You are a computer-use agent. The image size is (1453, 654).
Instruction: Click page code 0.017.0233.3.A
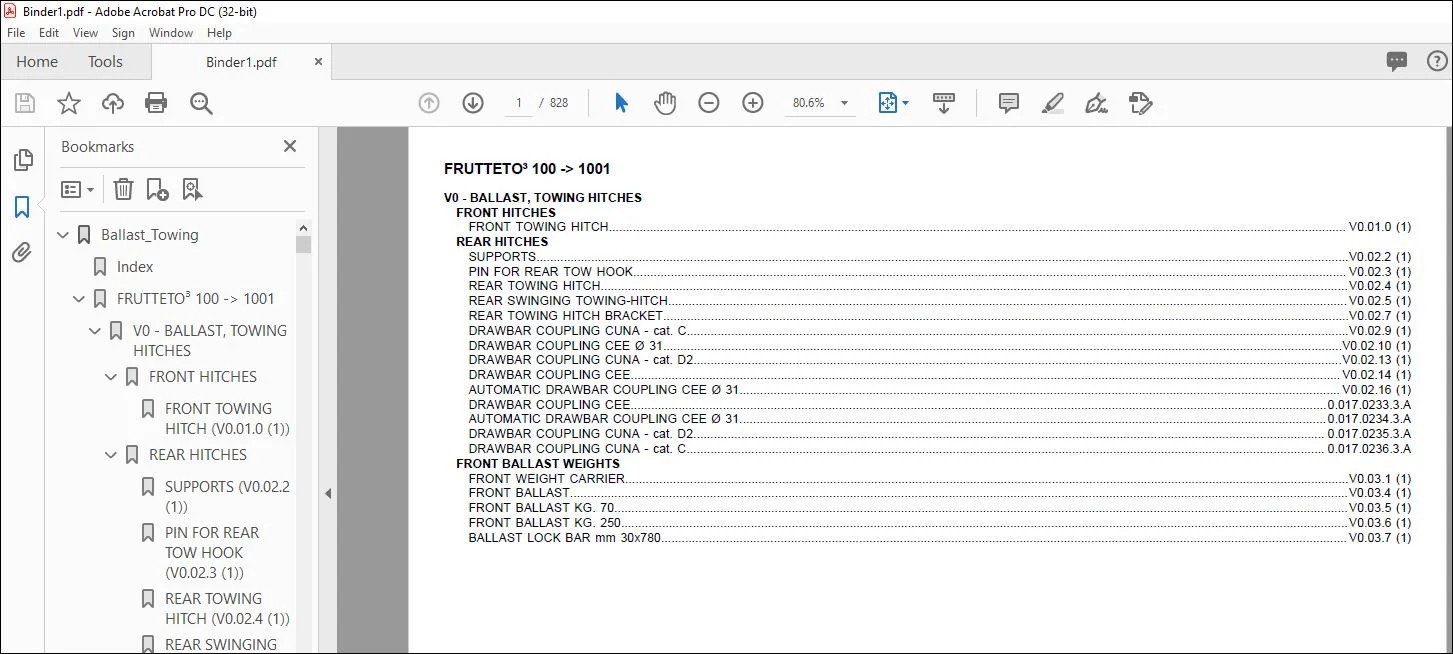click(x=1369, y=405)
